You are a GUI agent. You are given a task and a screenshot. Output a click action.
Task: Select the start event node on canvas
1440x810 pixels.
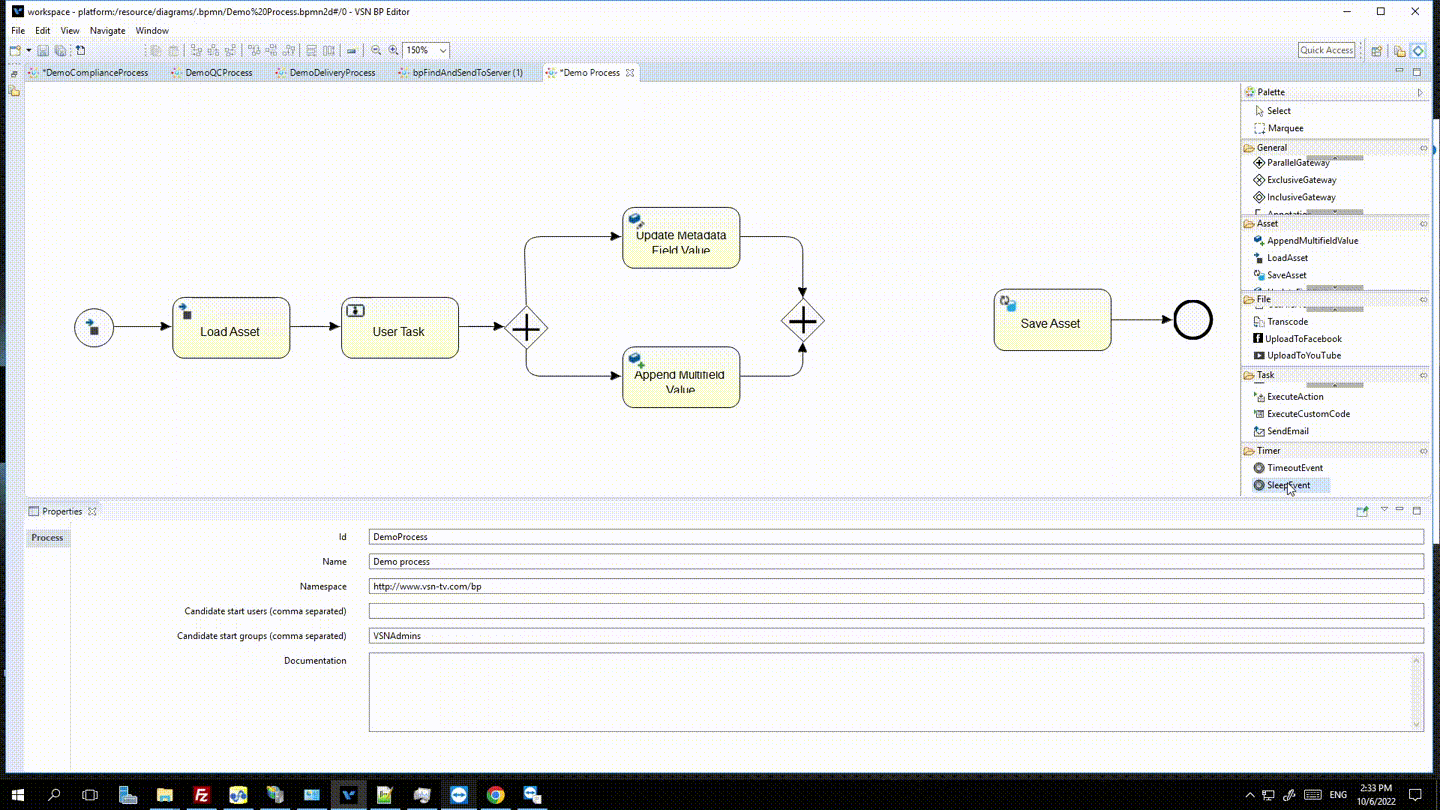click(94, 328)
